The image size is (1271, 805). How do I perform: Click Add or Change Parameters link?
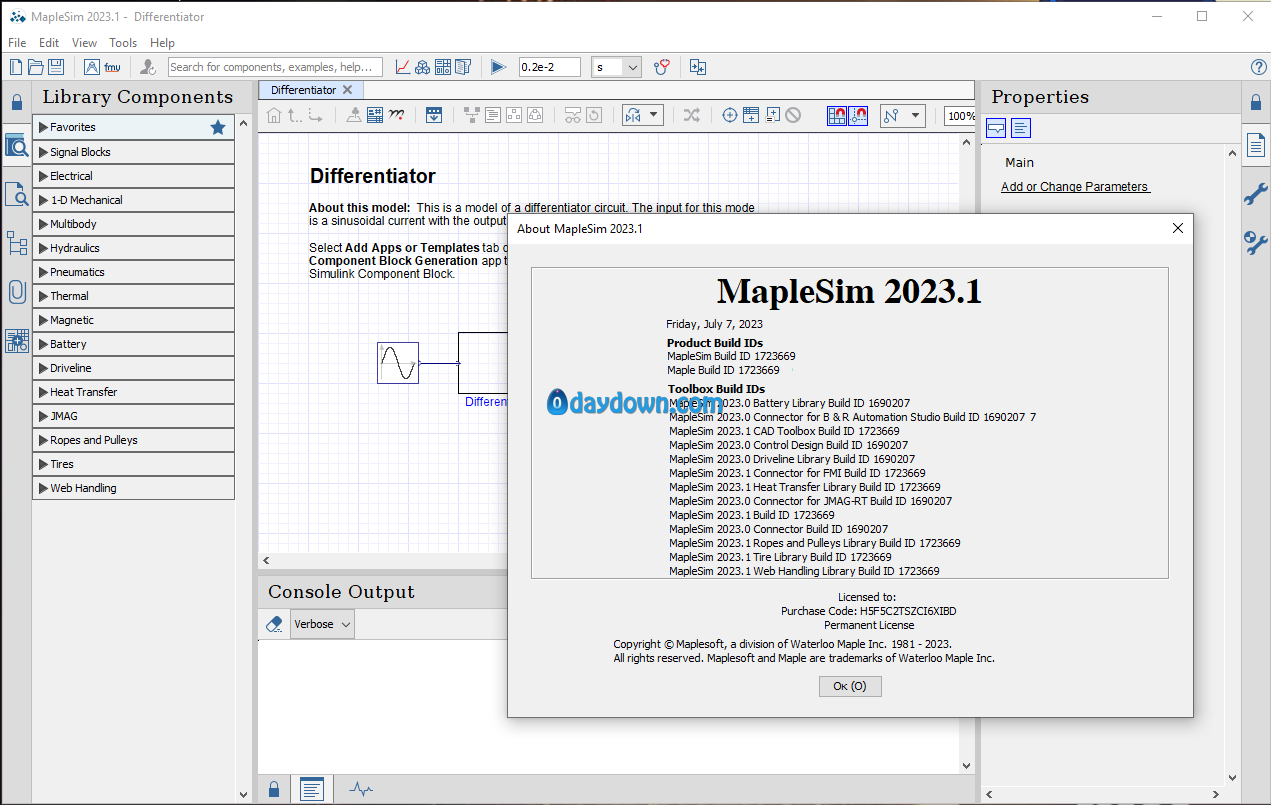point(1075,187)
